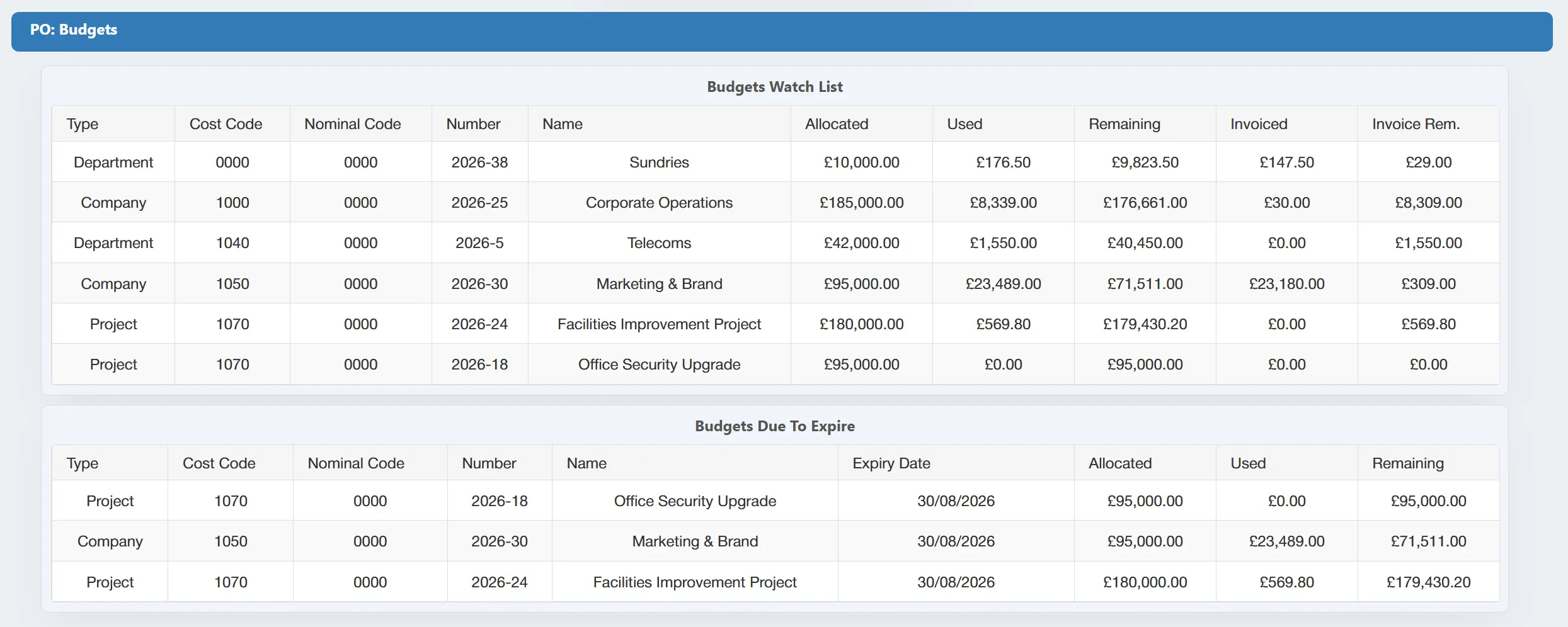Screen dimensions: 1568x627
Task: Click the £147.50 invoiced amount
Action: pyautogui.click(x=1286, y=162)
